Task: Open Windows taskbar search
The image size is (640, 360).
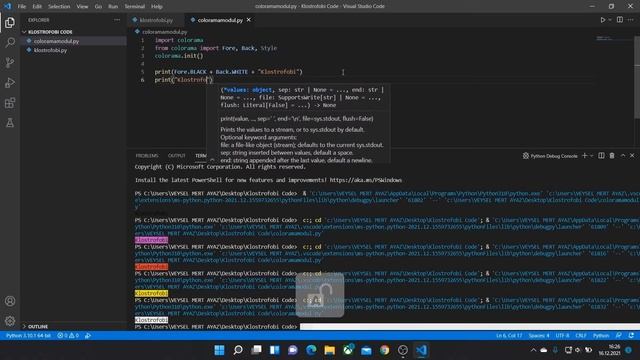Action: click(x=238, y=350)
